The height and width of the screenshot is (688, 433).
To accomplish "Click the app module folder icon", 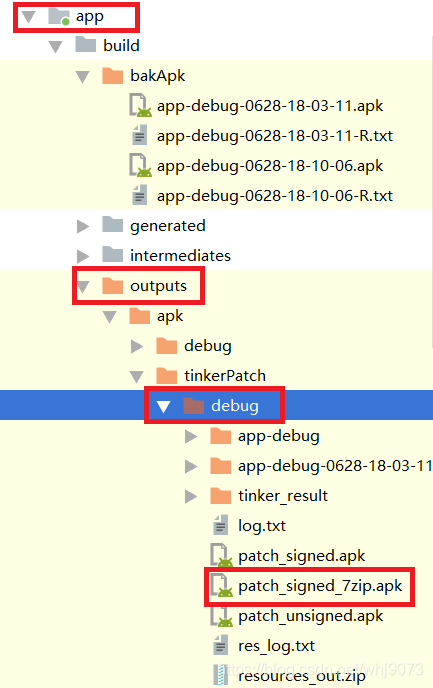I will pyautogui.click(x=59, y=16).
